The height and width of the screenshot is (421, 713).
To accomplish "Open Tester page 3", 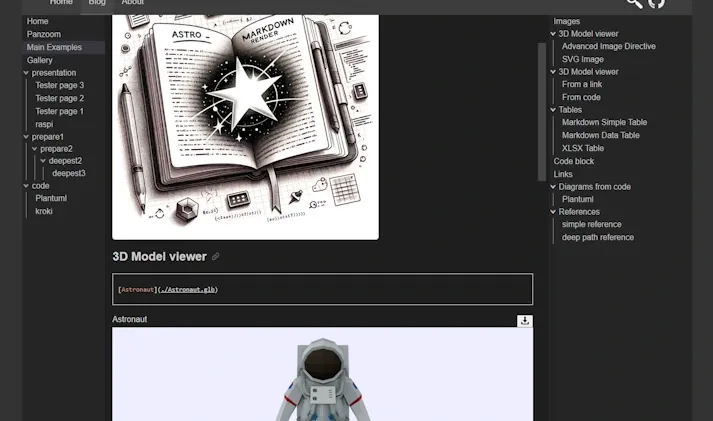I will coord(60,86).
